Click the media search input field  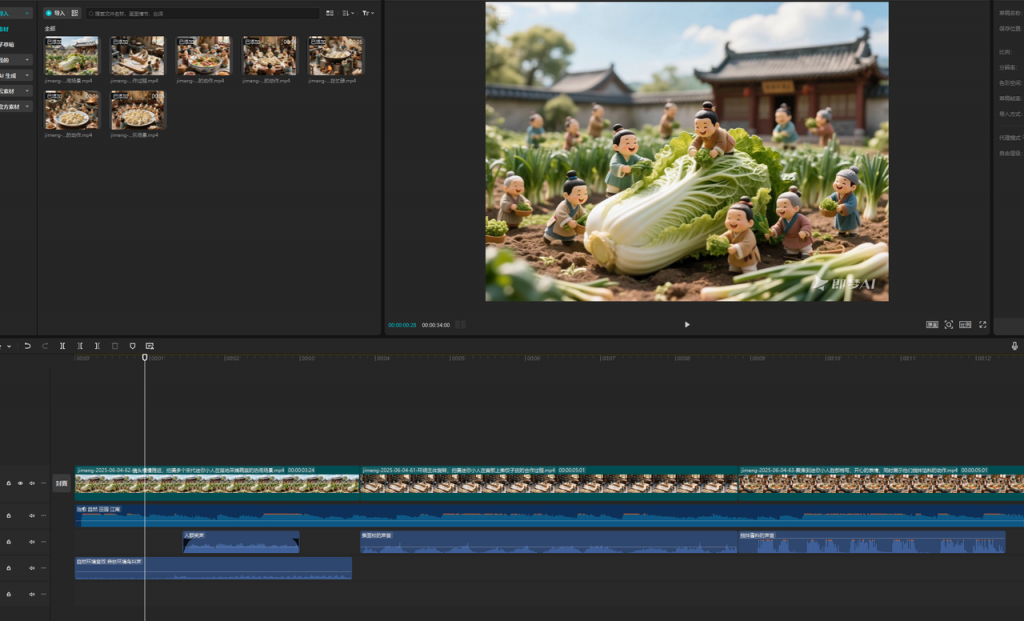pyautogui.click(x=202, y=13)
